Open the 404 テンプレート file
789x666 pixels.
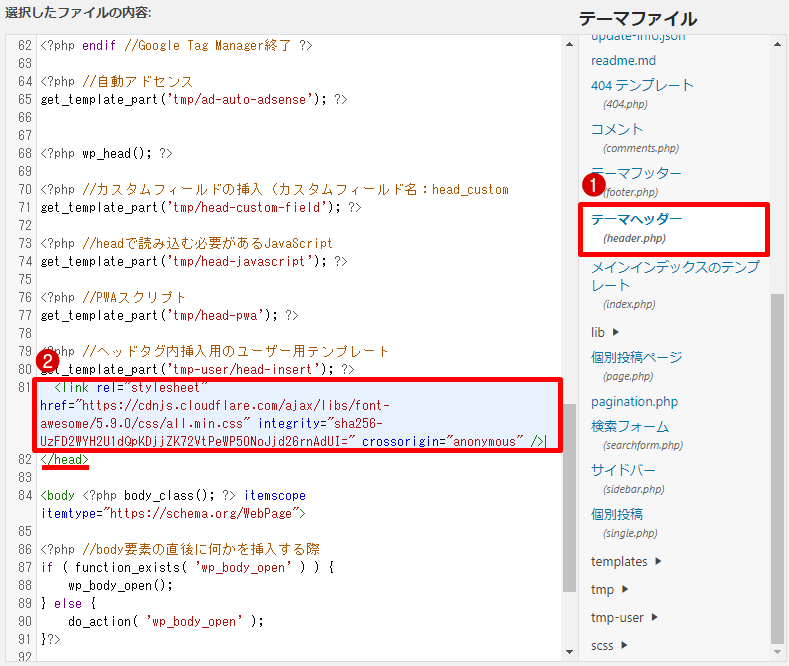(x=642, y=85)
